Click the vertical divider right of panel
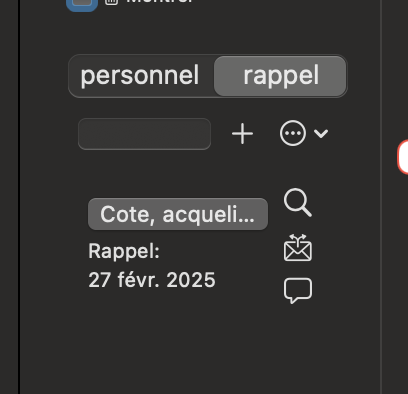 (x=381, y=197)
